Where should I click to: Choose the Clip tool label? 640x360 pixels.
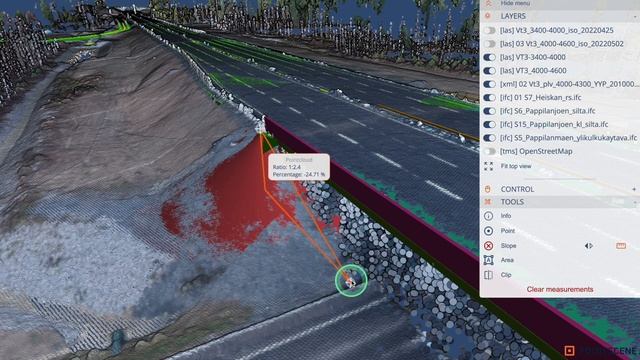(x=506, y=275)
